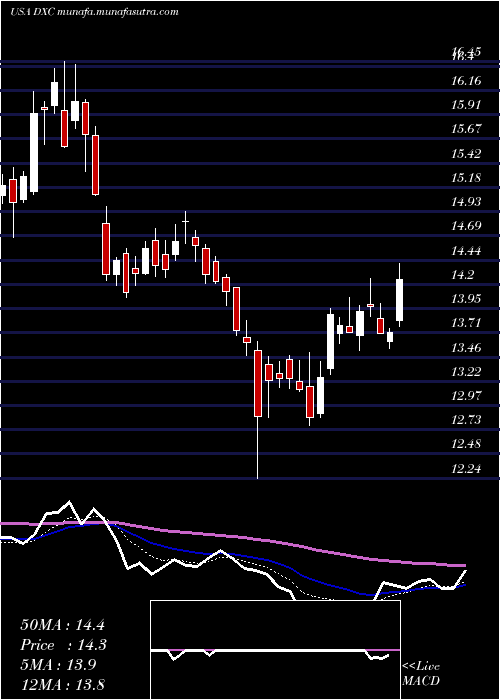The height and width of the screenshot is (700, 500).
Task: Click inside the Live MACD inset panel
Action: [275, 650]
